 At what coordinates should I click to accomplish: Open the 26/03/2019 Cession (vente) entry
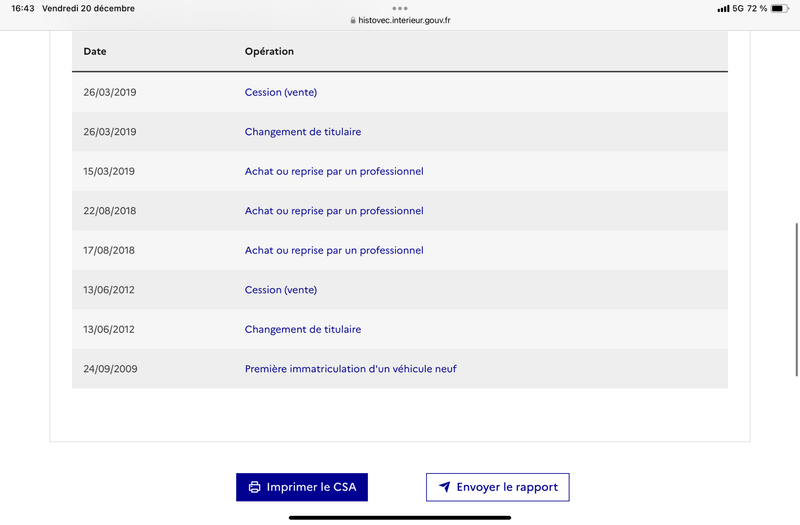pos(281,92)
